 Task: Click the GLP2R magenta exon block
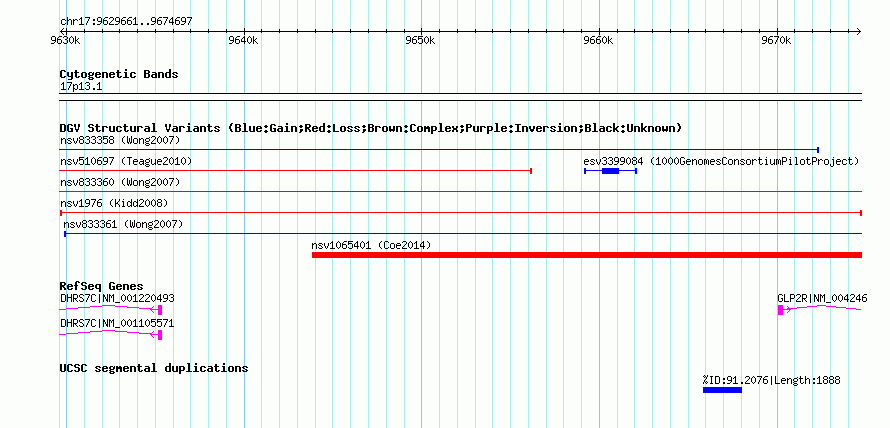click(x=780, y=310)
